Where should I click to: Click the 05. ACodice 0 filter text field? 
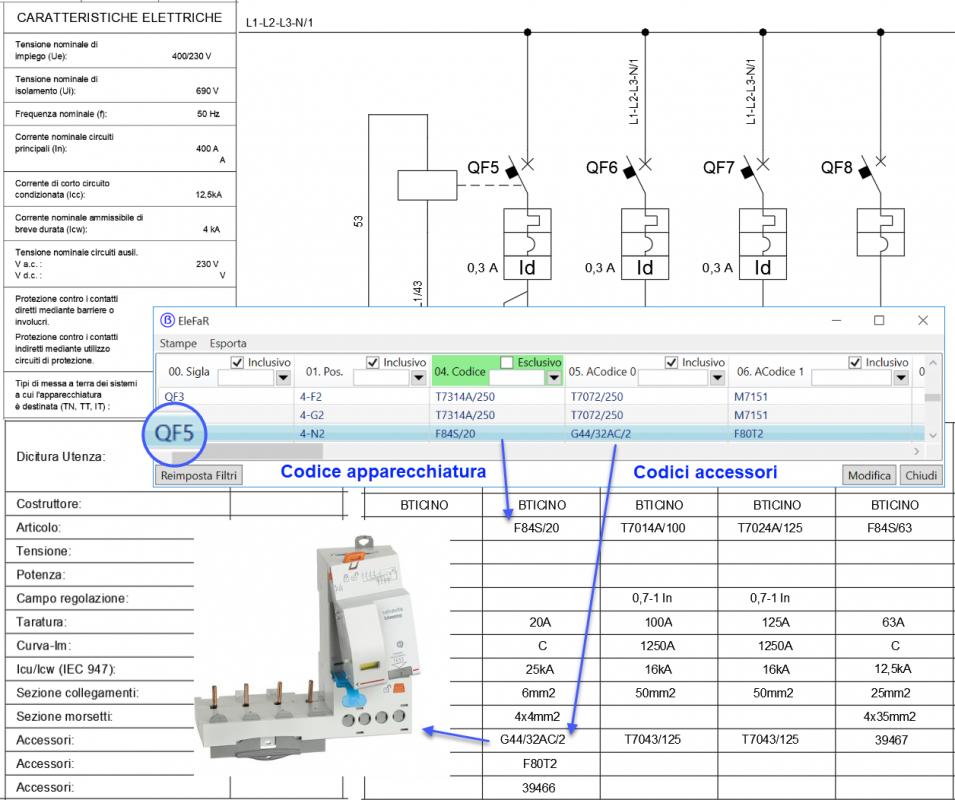[674, 378]
